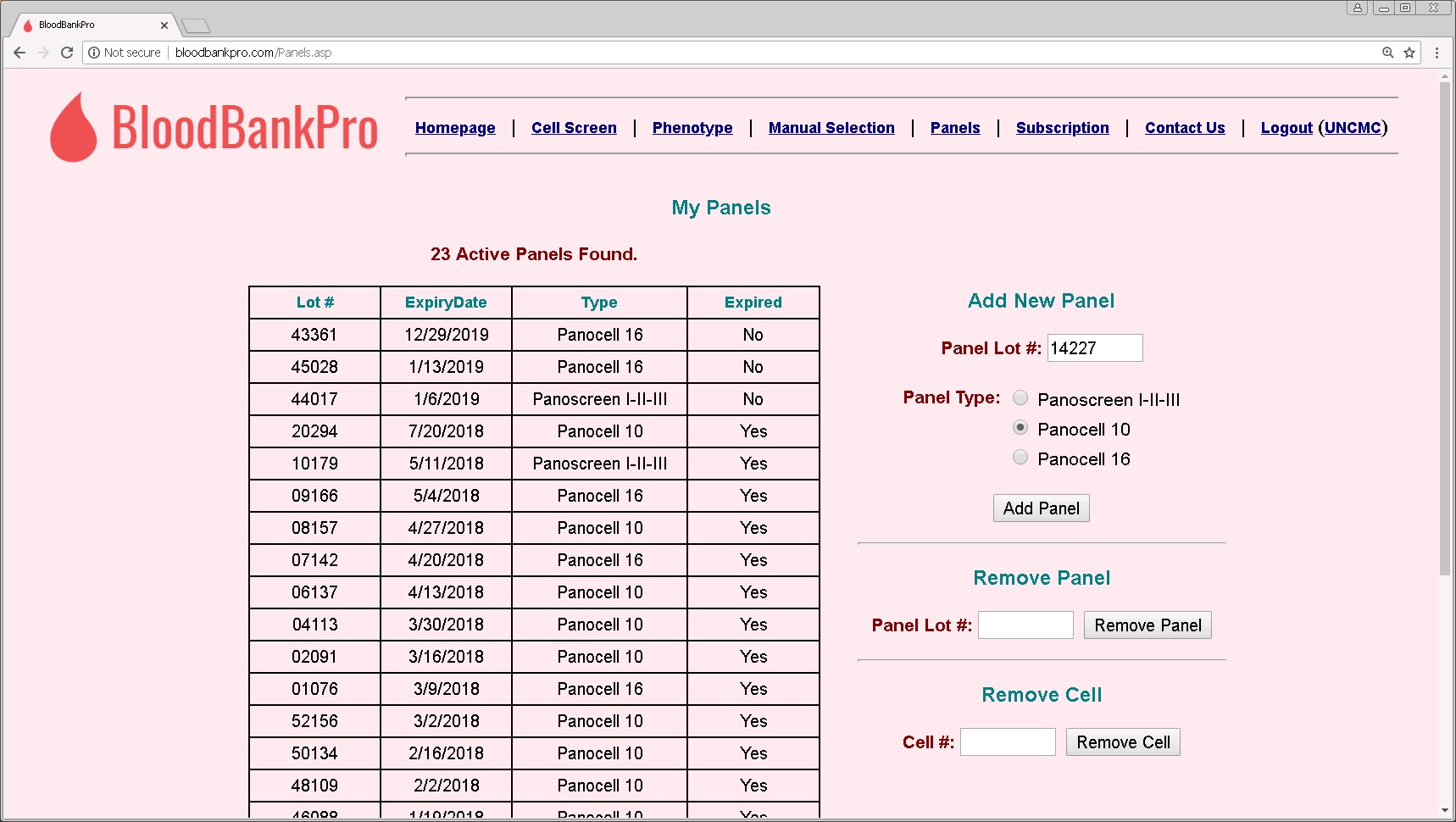Click the browser back arrow
Screen dimensions: 1456x822
click(x=19, y=53)
